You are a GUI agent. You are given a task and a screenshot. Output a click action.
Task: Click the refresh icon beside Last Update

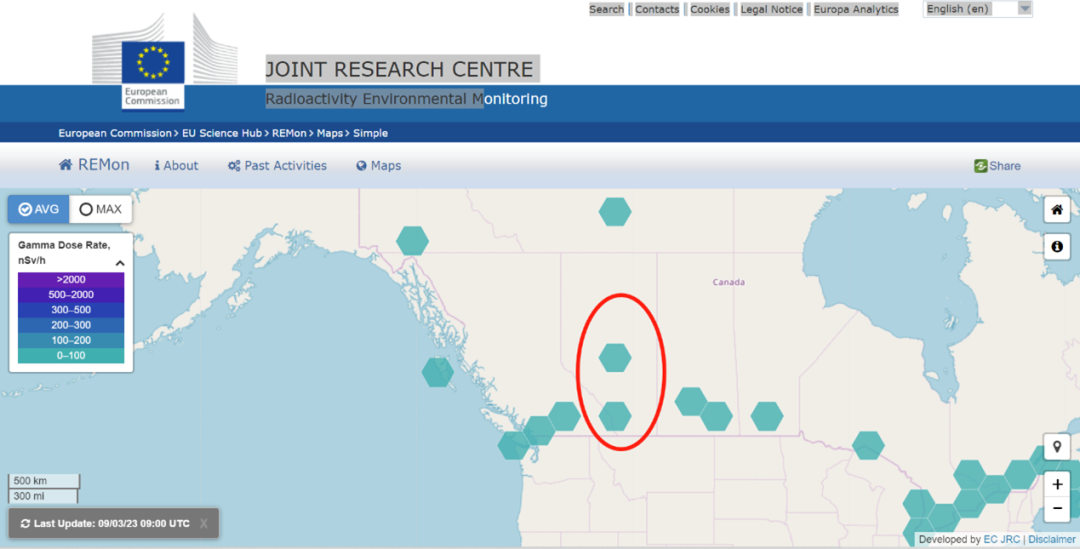[25, 524]
